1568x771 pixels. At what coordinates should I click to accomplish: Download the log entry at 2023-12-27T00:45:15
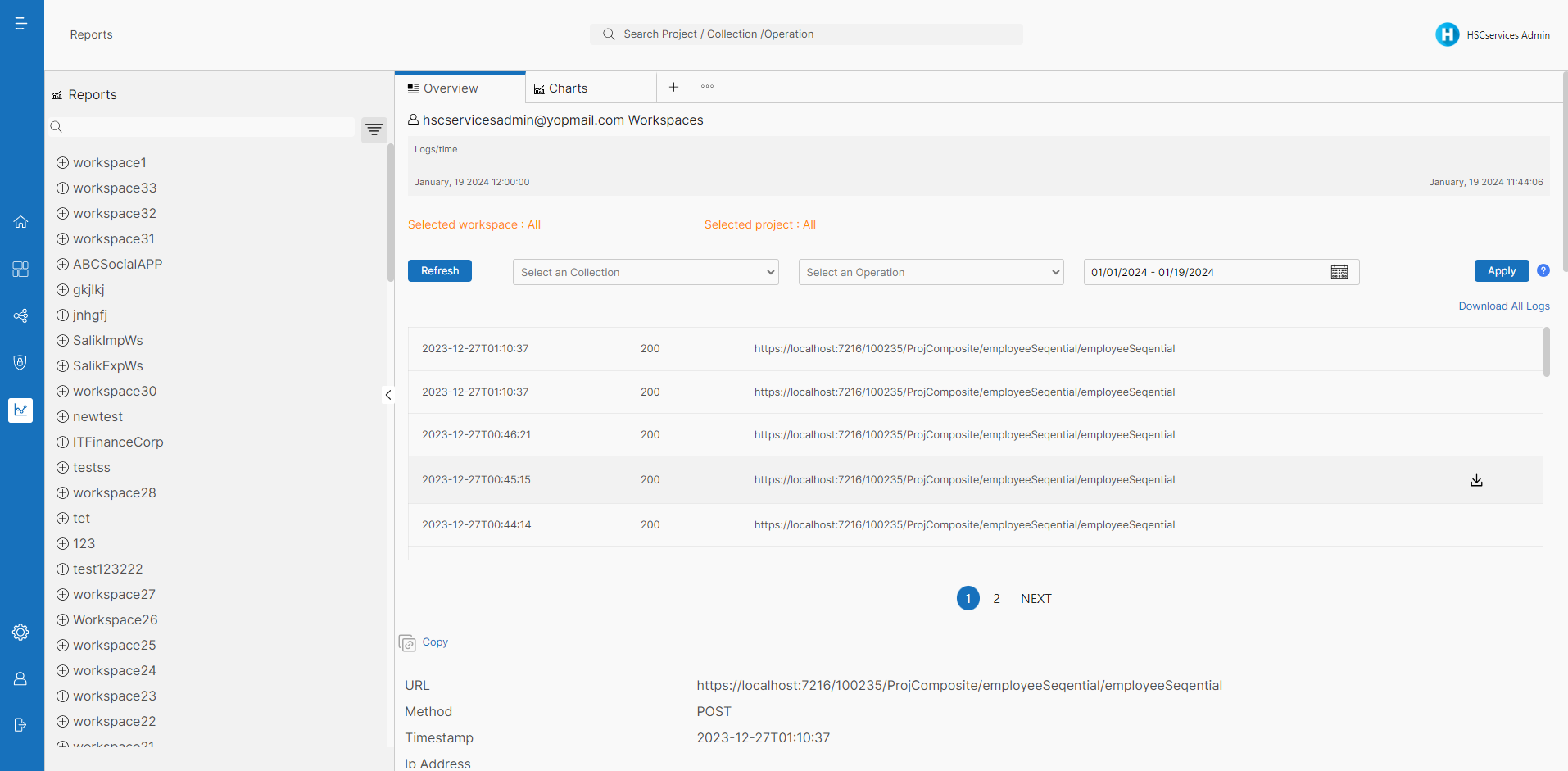(1476, 480)
